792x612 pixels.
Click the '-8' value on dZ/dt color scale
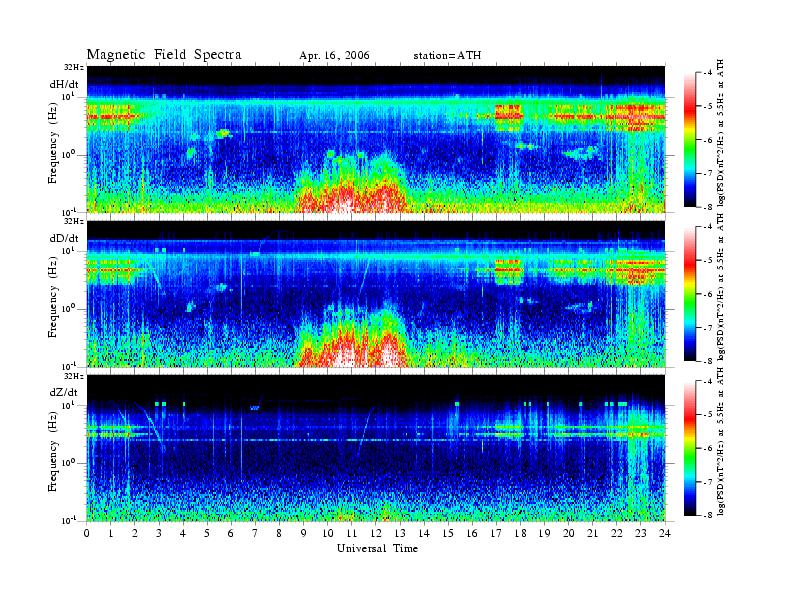[x=706, y=516]
